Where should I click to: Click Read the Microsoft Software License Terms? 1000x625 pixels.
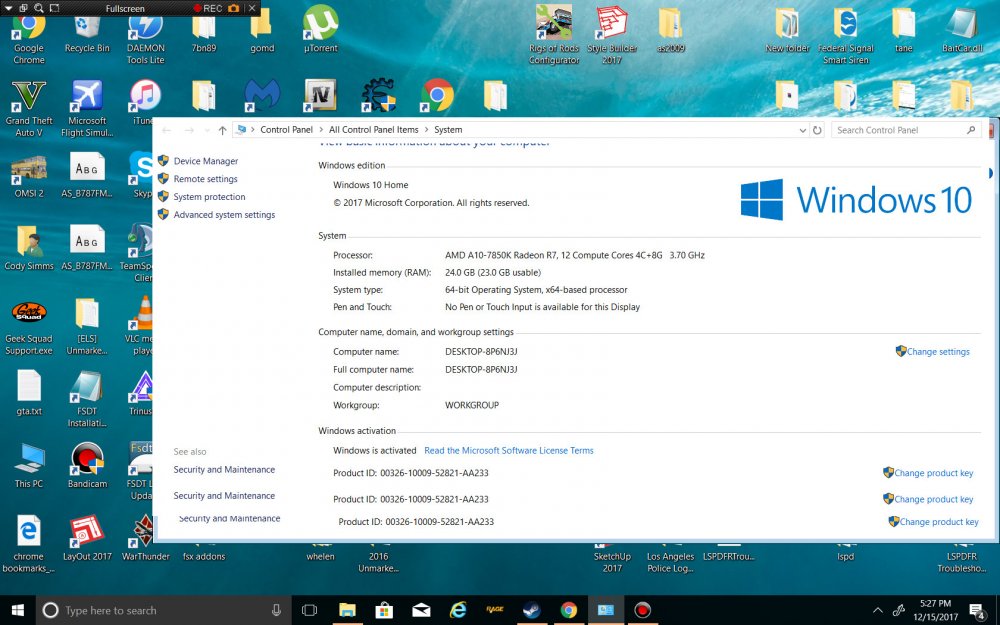tap(508, 450)
